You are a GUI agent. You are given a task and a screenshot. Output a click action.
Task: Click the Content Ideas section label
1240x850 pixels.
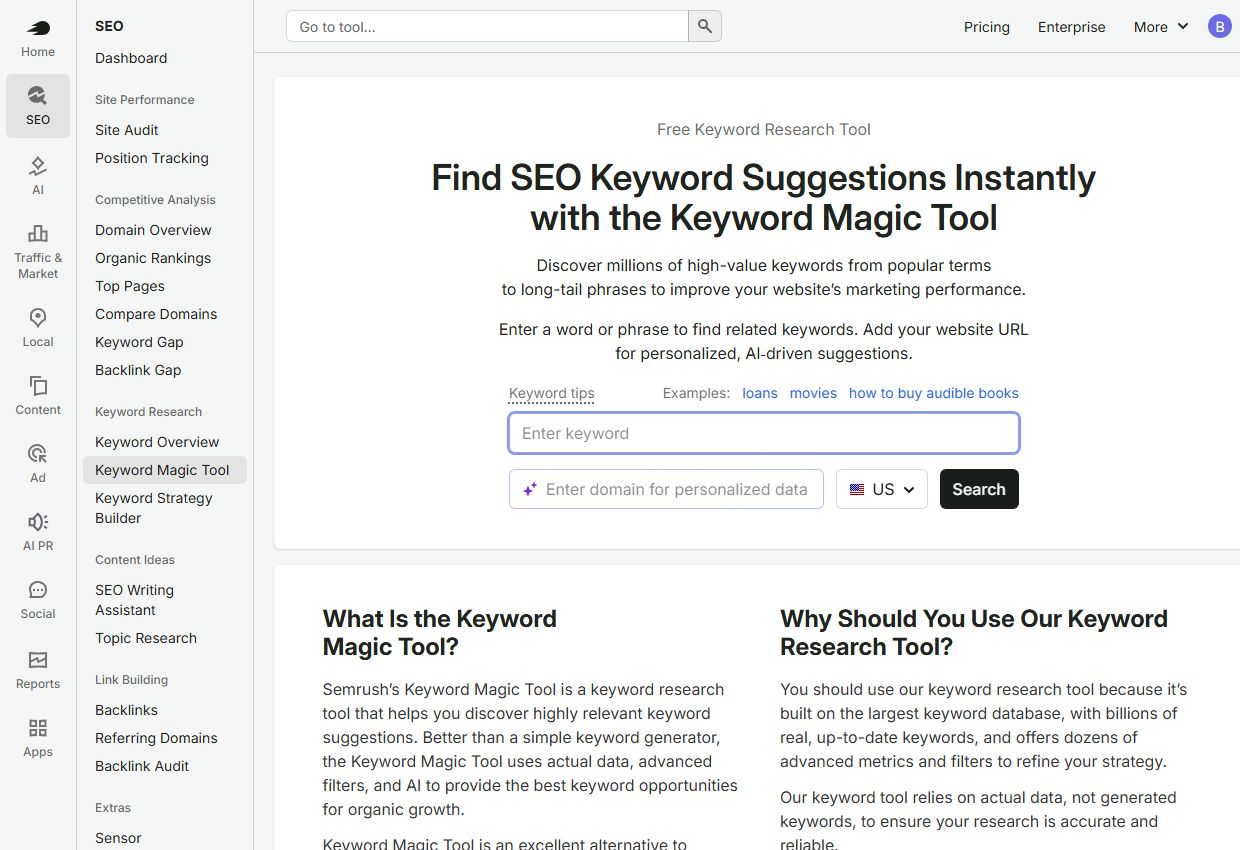click(x=135, y=560)
